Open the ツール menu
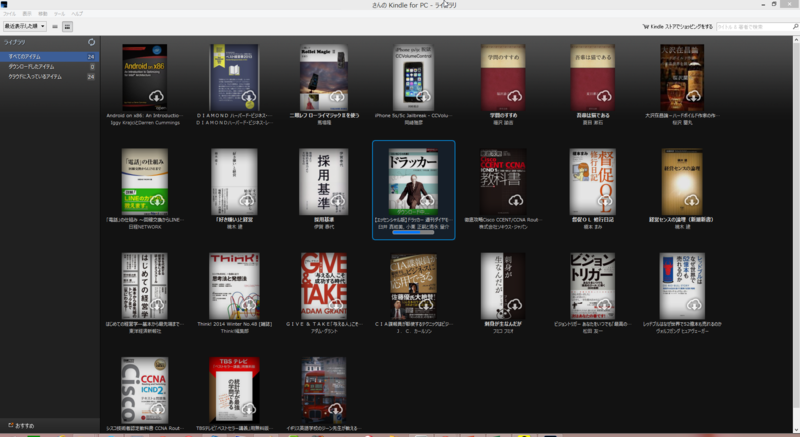 pos(59,14)
